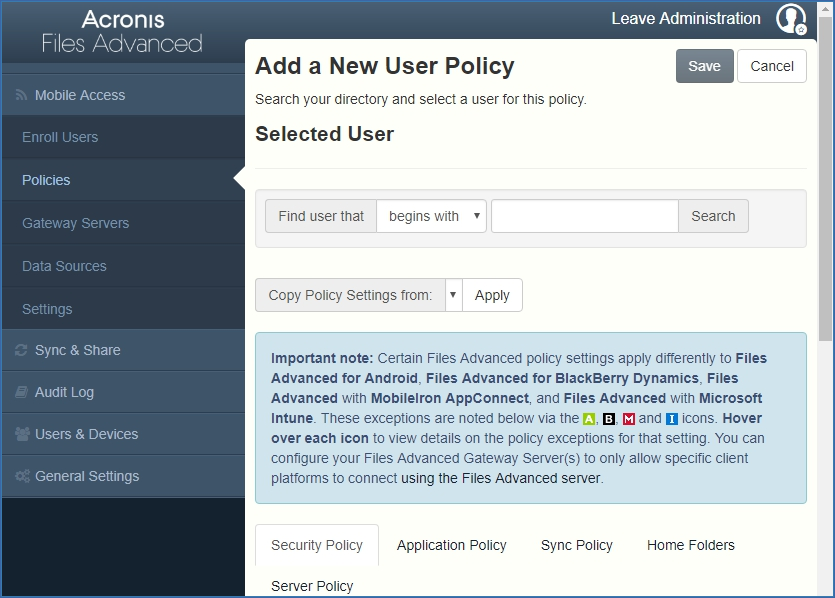This screenshot has width=835, height=598.
Task: Open the 'begins with' match dropdown
Action: pyautogui.click(x=431, y=216)
